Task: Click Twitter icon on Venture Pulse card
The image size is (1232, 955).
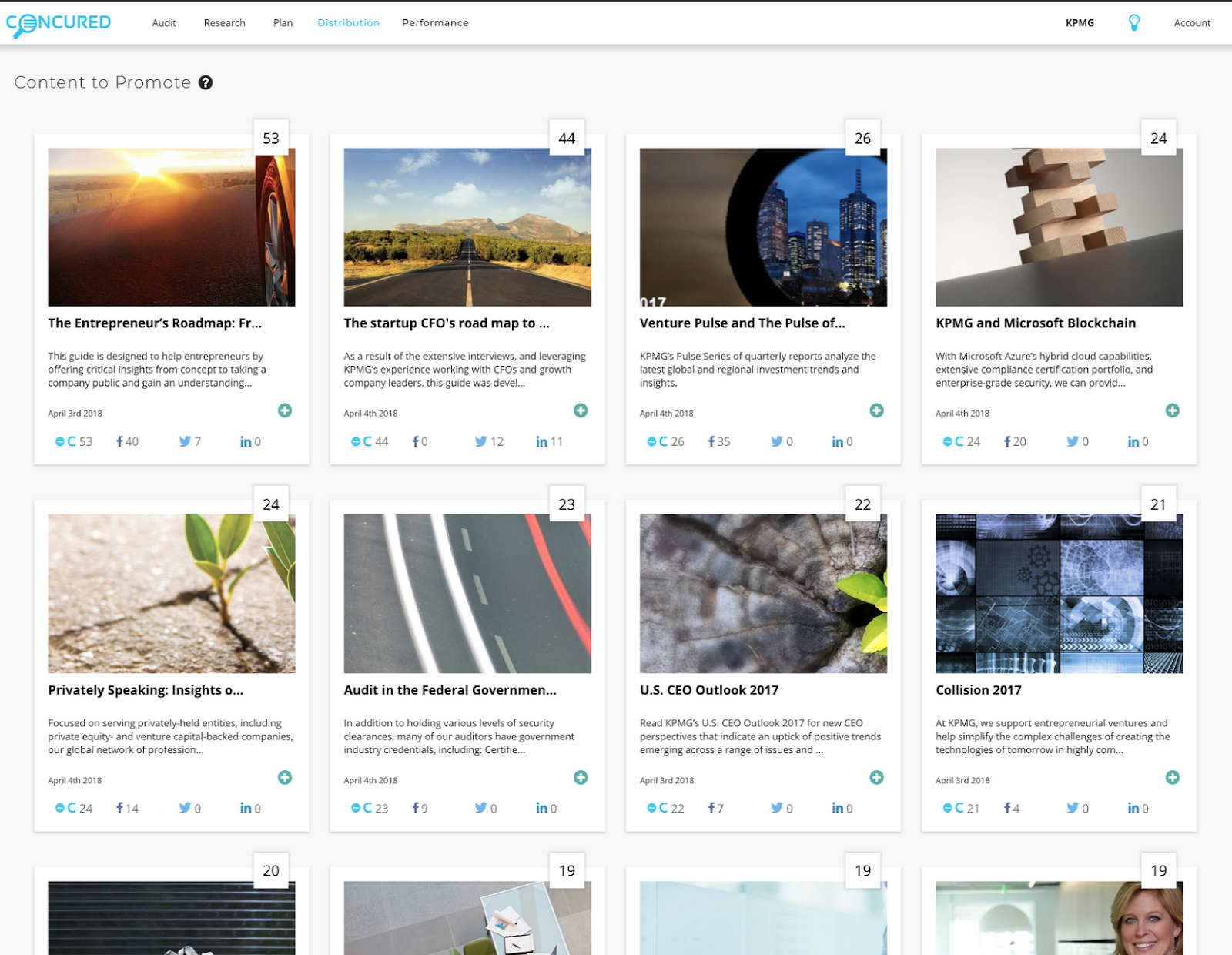Action: (x=776, y=441)
